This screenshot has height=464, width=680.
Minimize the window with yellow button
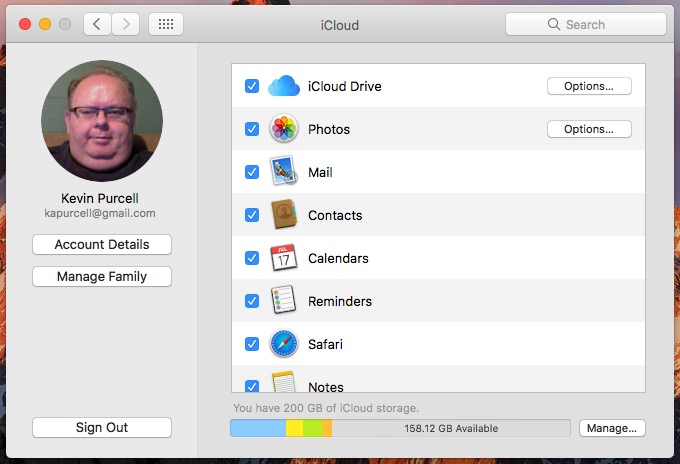click(x=45, y=24)
